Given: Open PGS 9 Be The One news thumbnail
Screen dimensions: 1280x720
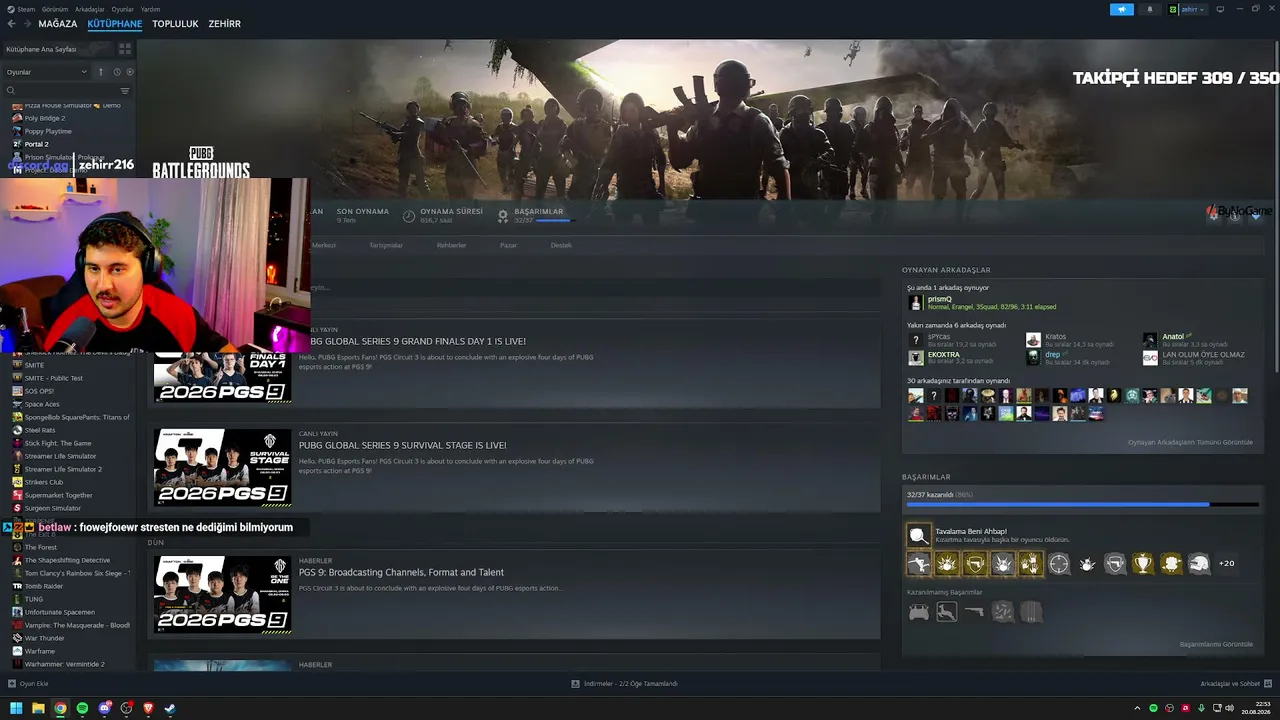Looking at the screenshot, I should 222,594.
